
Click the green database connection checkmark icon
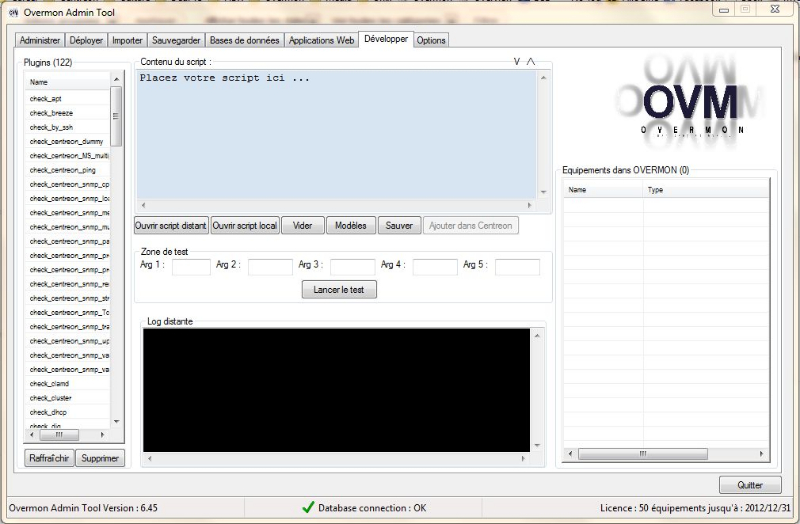(308, 507)
